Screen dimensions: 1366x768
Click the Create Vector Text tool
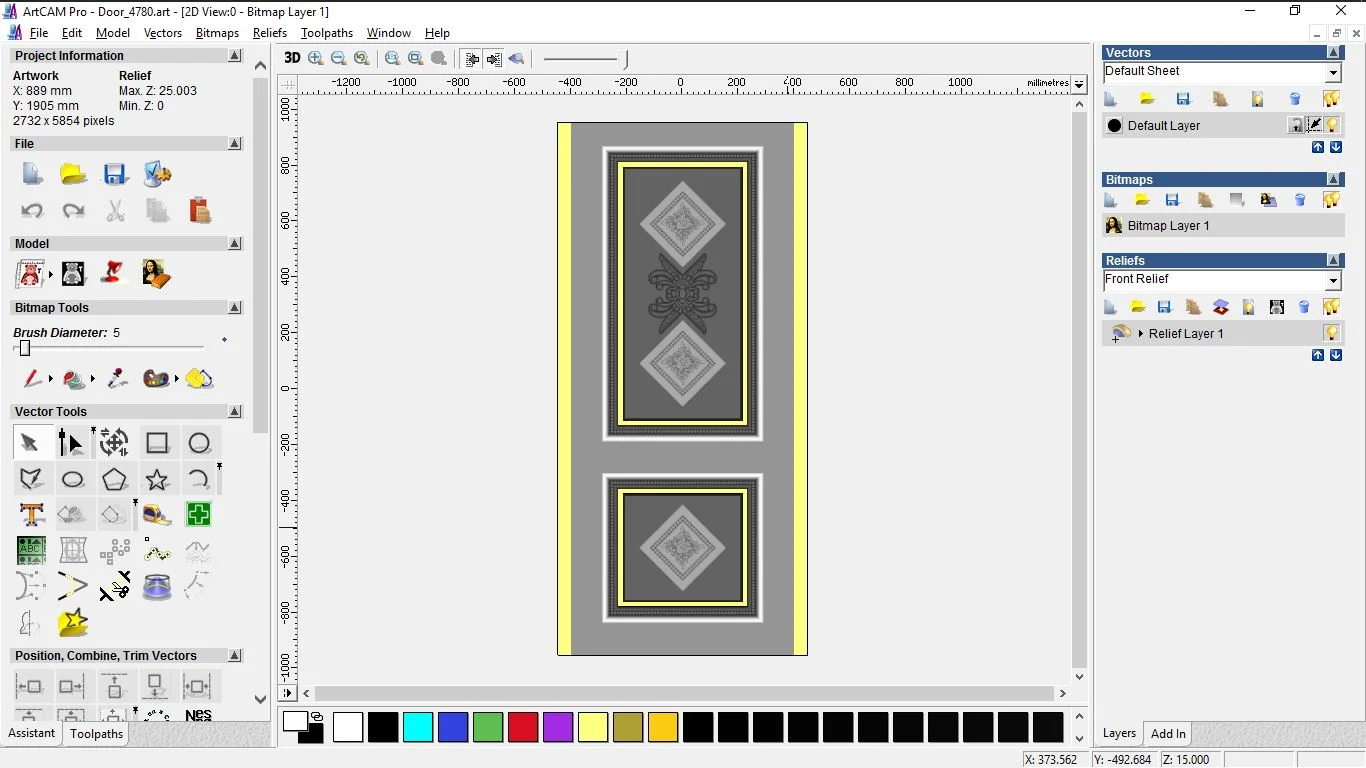(32, 515)
